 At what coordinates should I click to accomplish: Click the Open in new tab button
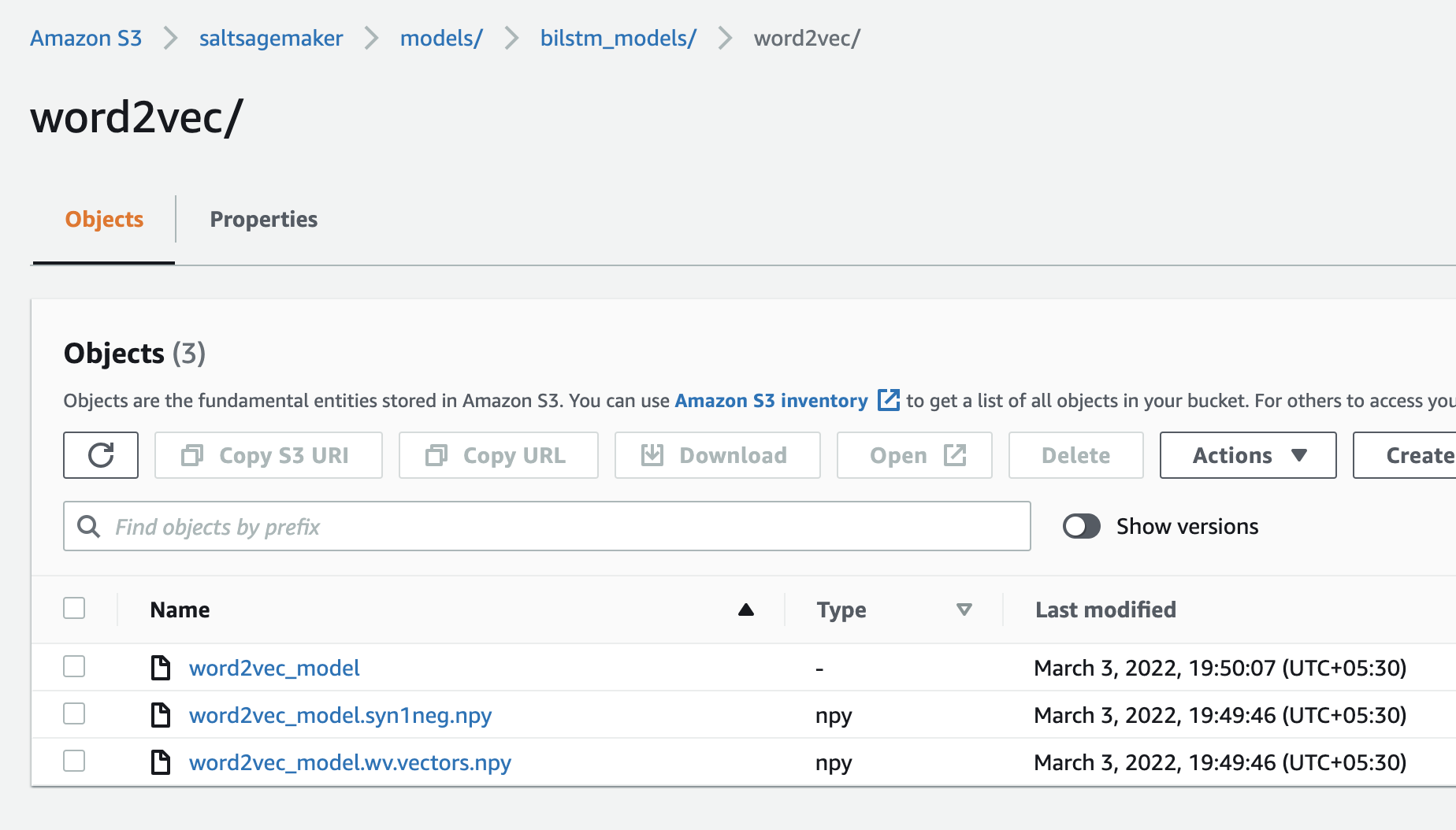coord(914,455)
